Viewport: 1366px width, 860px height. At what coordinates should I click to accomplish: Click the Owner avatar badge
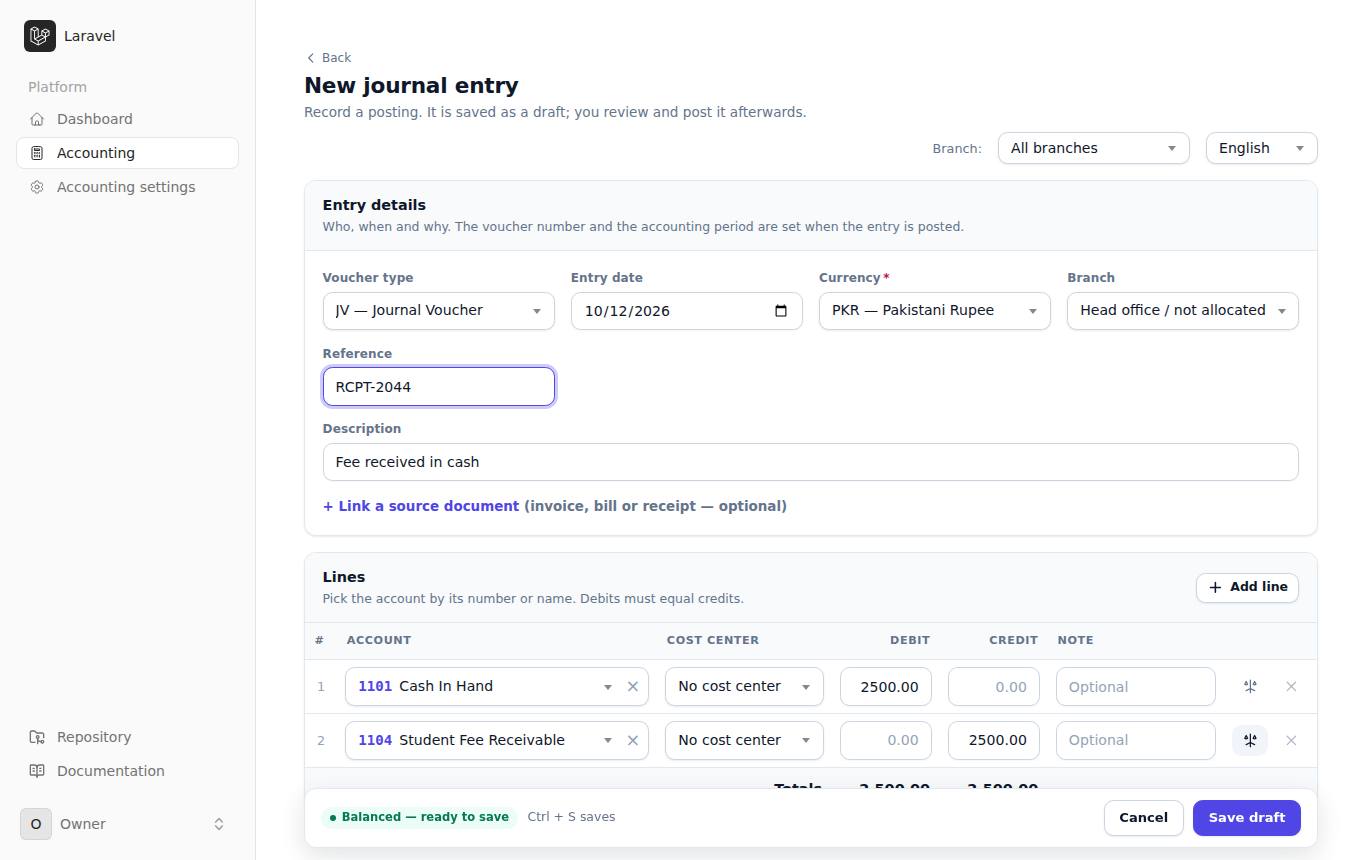36,824
